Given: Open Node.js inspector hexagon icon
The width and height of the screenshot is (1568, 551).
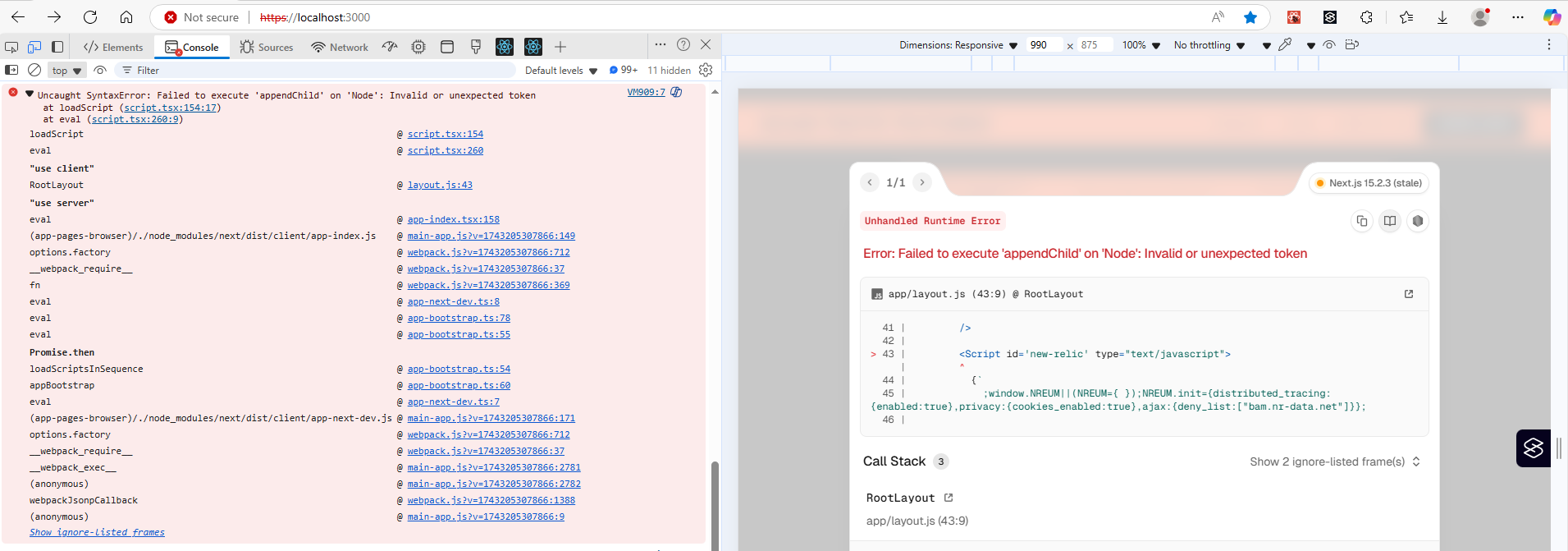Looking at the screenshot, I should pyautogui.click(x=1418, y=221).
